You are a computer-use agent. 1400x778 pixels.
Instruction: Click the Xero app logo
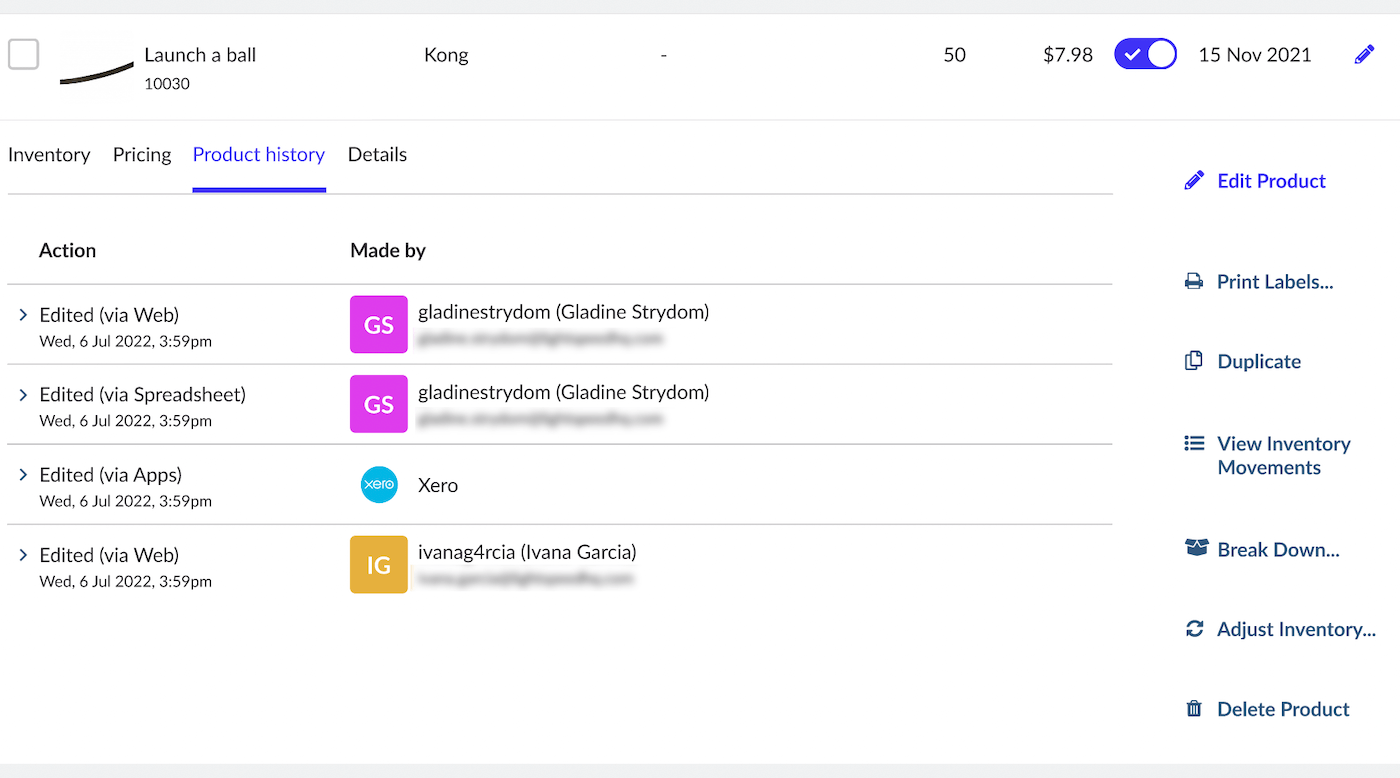[379, 485]
